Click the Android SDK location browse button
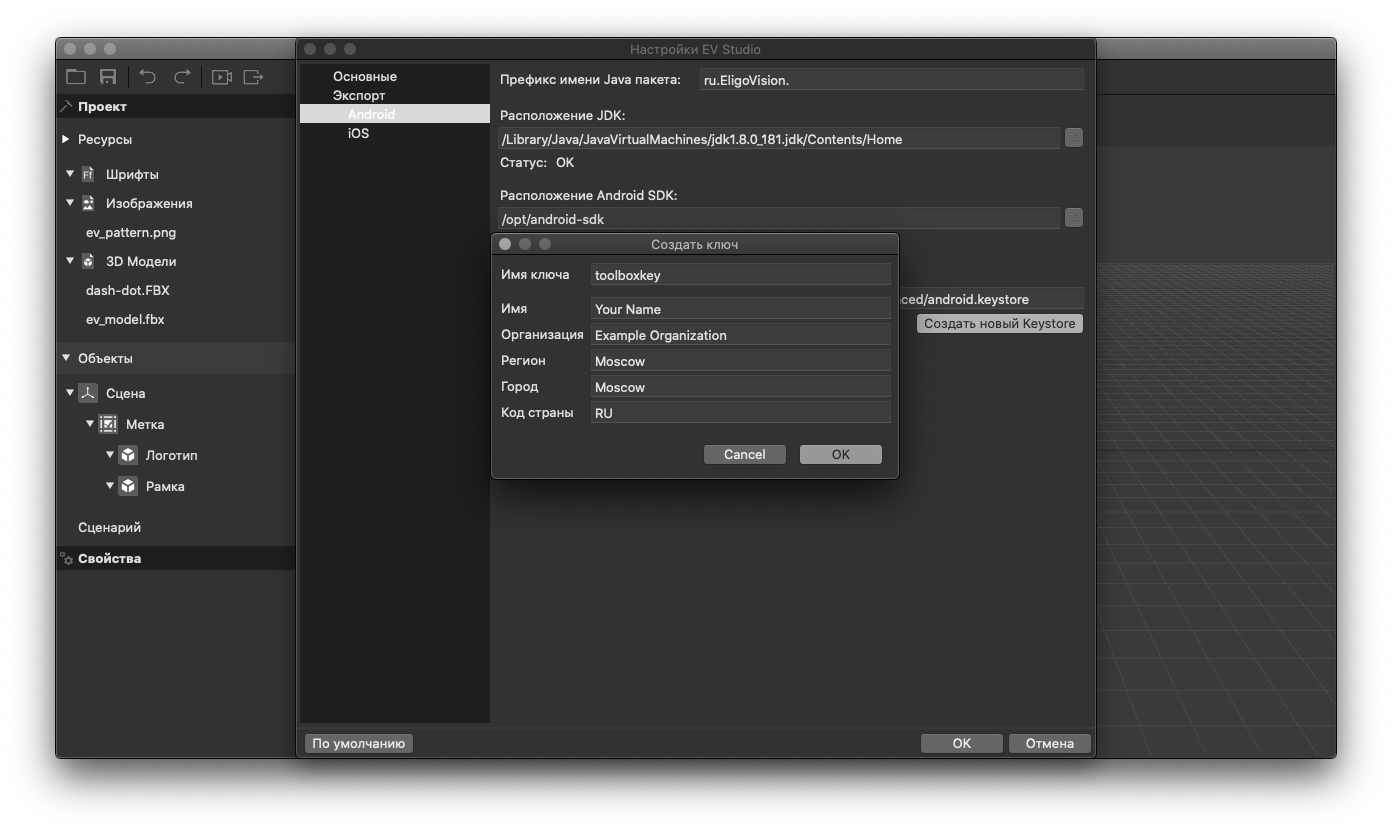Viewport: 1392px width, 832px height. 1073,218
